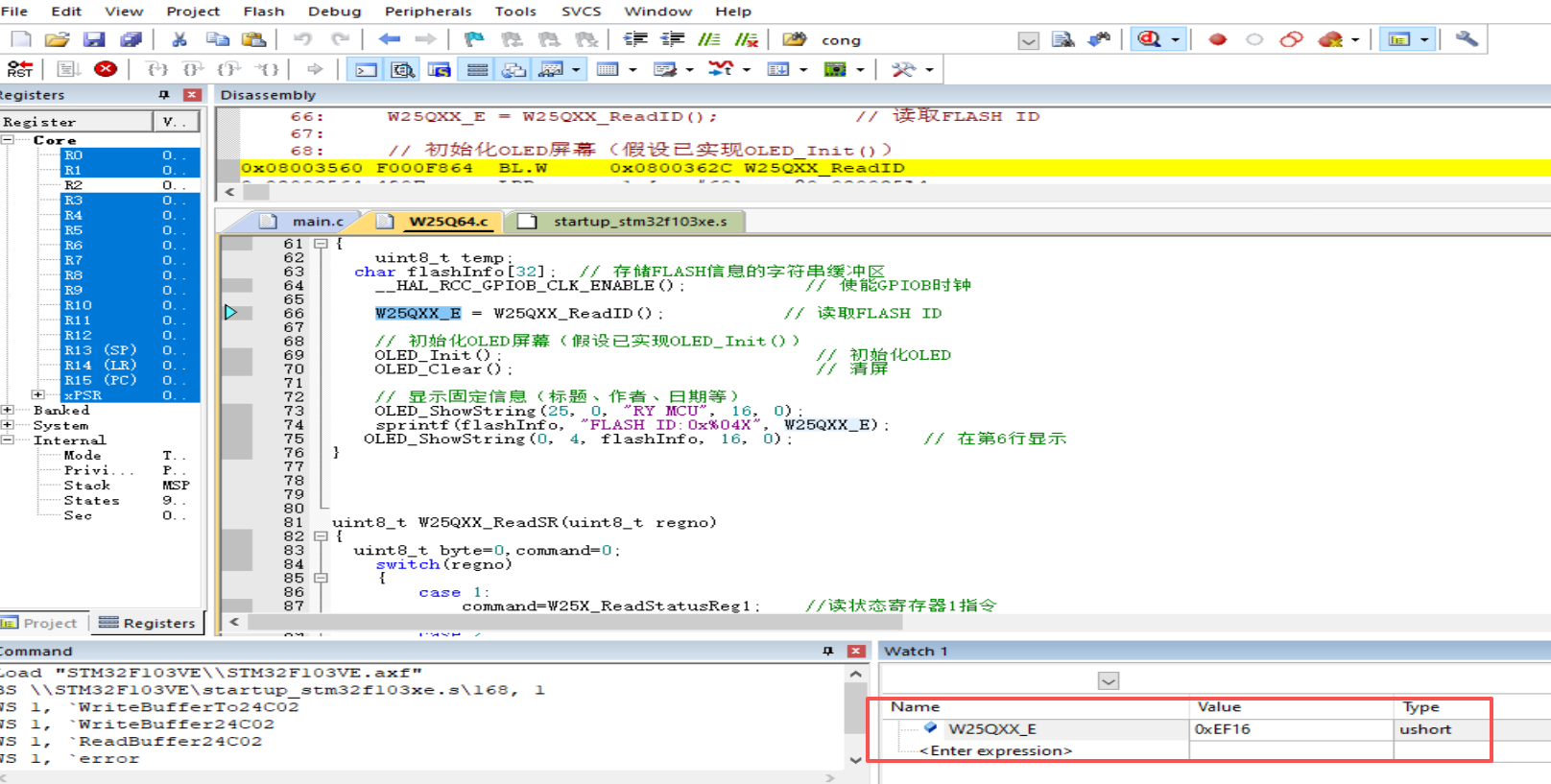The width and height of the screenshot is (1551, 784).
Task: Expand the Banked registers tree node
Action: (x=8, y=410)
